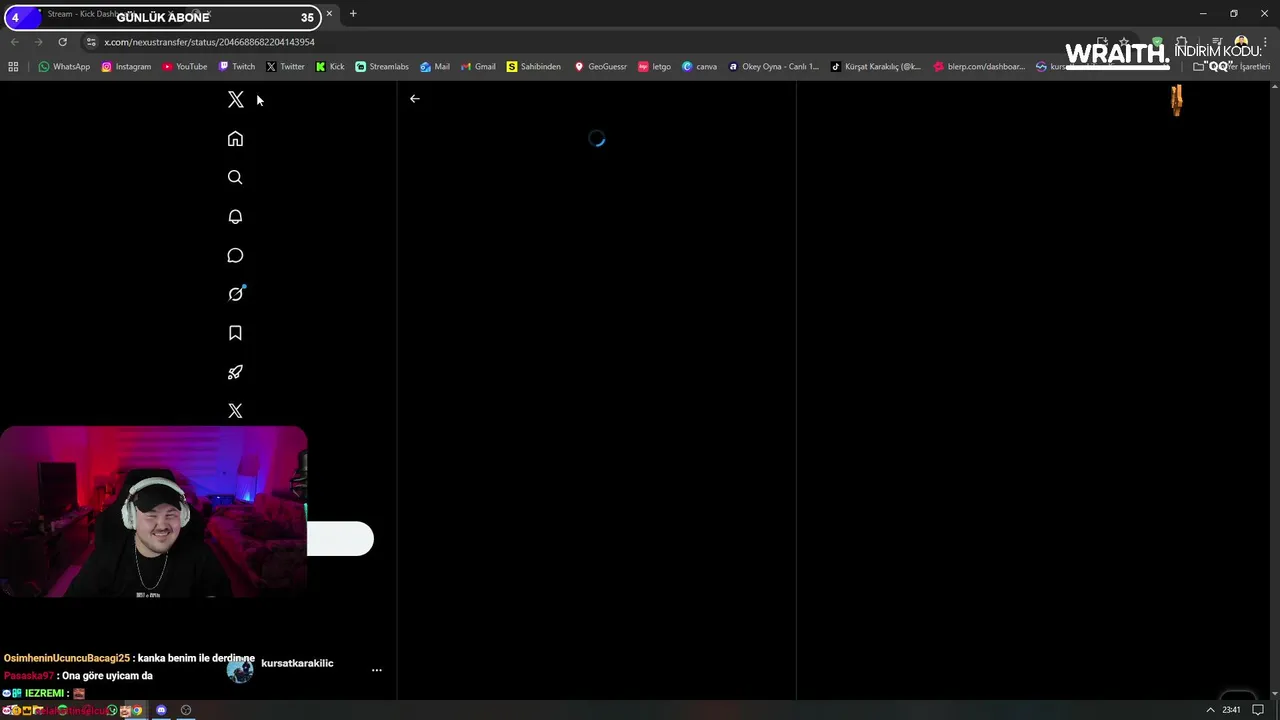Open the Mail bookmark
This screenshot has height=720, width=1280.
[x=435, y=67]
